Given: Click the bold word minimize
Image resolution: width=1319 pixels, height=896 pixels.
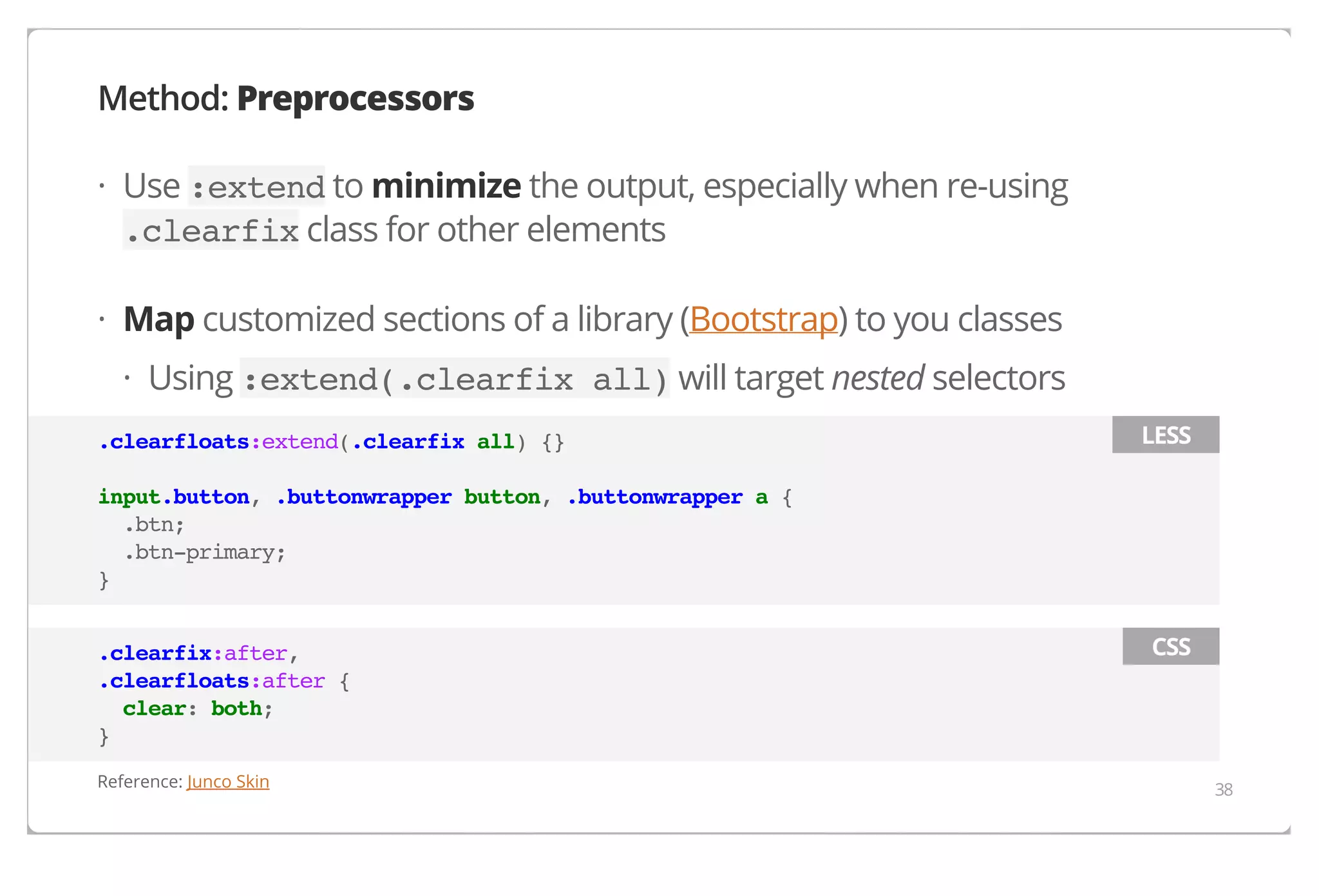Looking at the screenshot, I should pos(446,186).
